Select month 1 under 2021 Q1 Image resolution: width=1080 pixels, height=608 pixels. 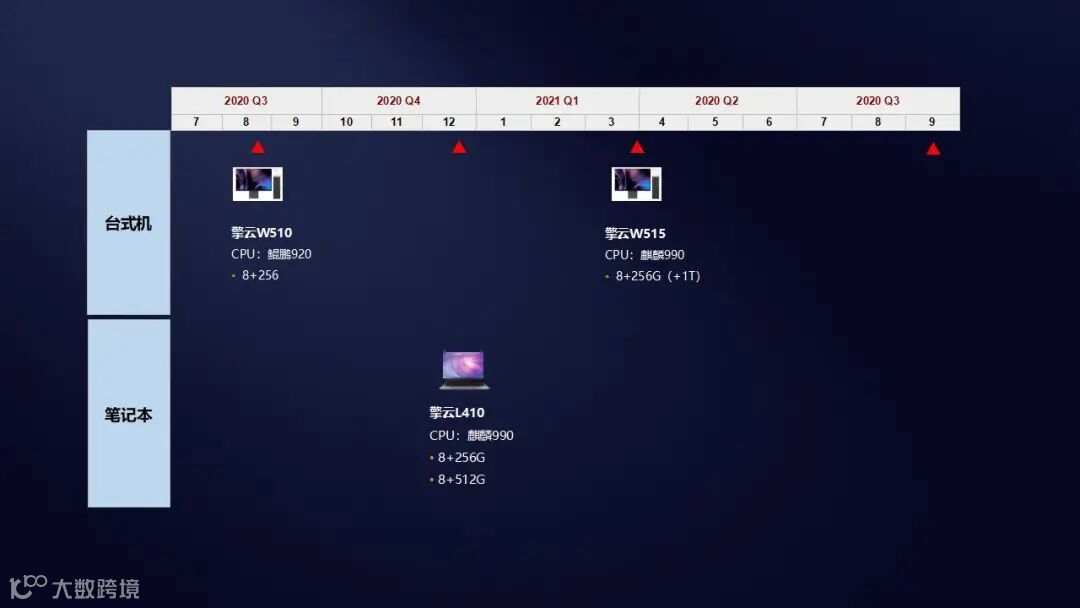pos(503,122)
